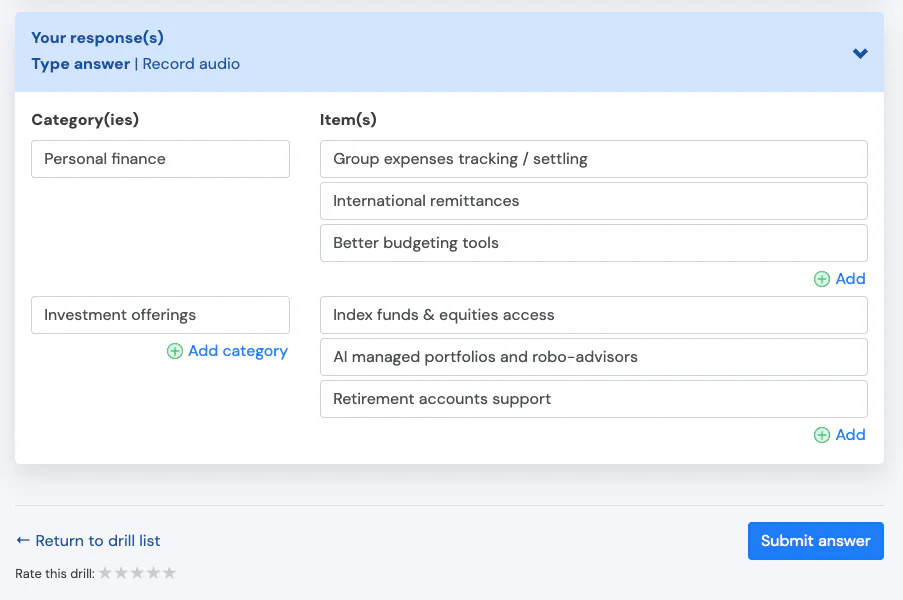Rate this drill five stars
This screenshot has height=600, width=903.
click(x=169, y=573)
